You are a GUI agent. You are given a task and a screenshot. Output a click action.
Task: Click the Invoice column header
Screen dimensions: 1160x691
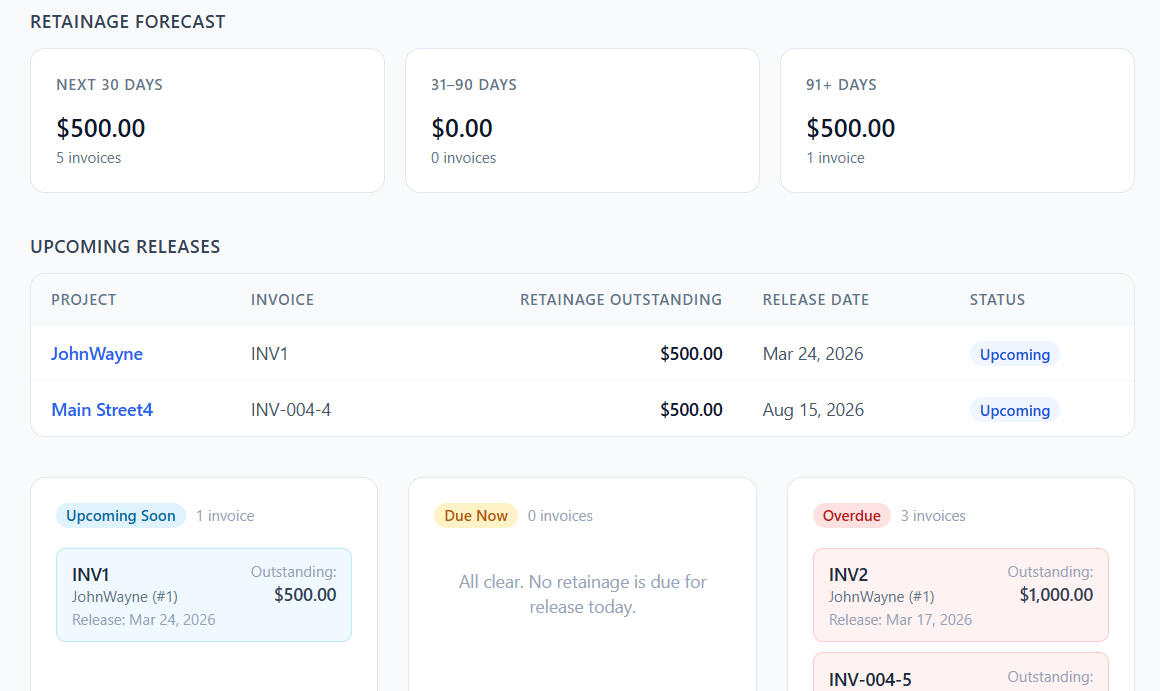pos(282,300)
